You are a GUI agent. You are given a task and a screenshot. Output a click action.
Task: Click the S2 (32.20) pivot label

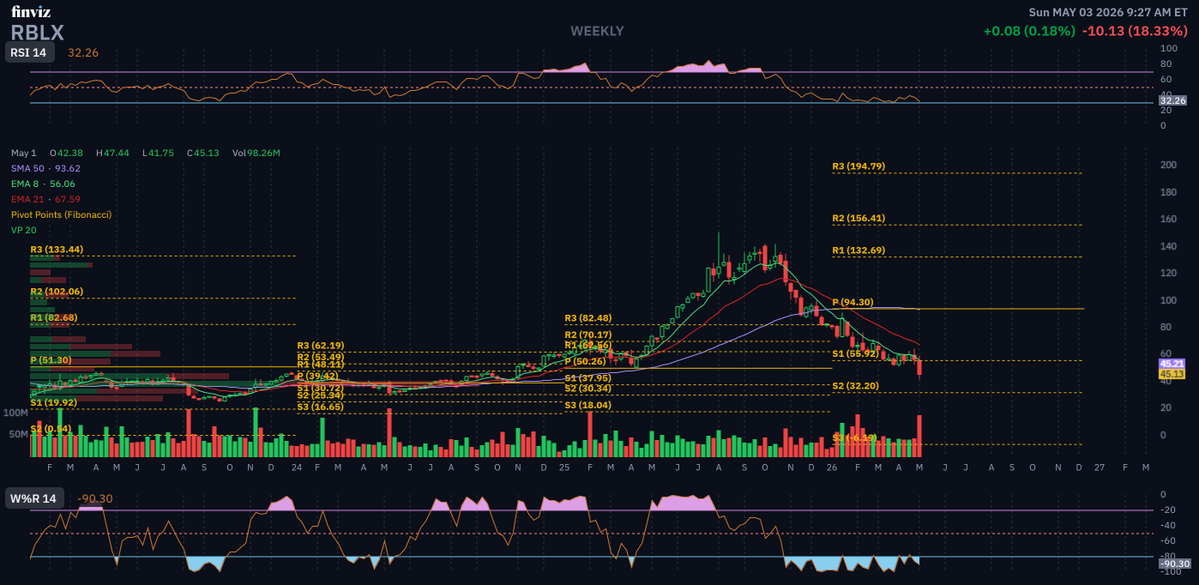(856, 386)
